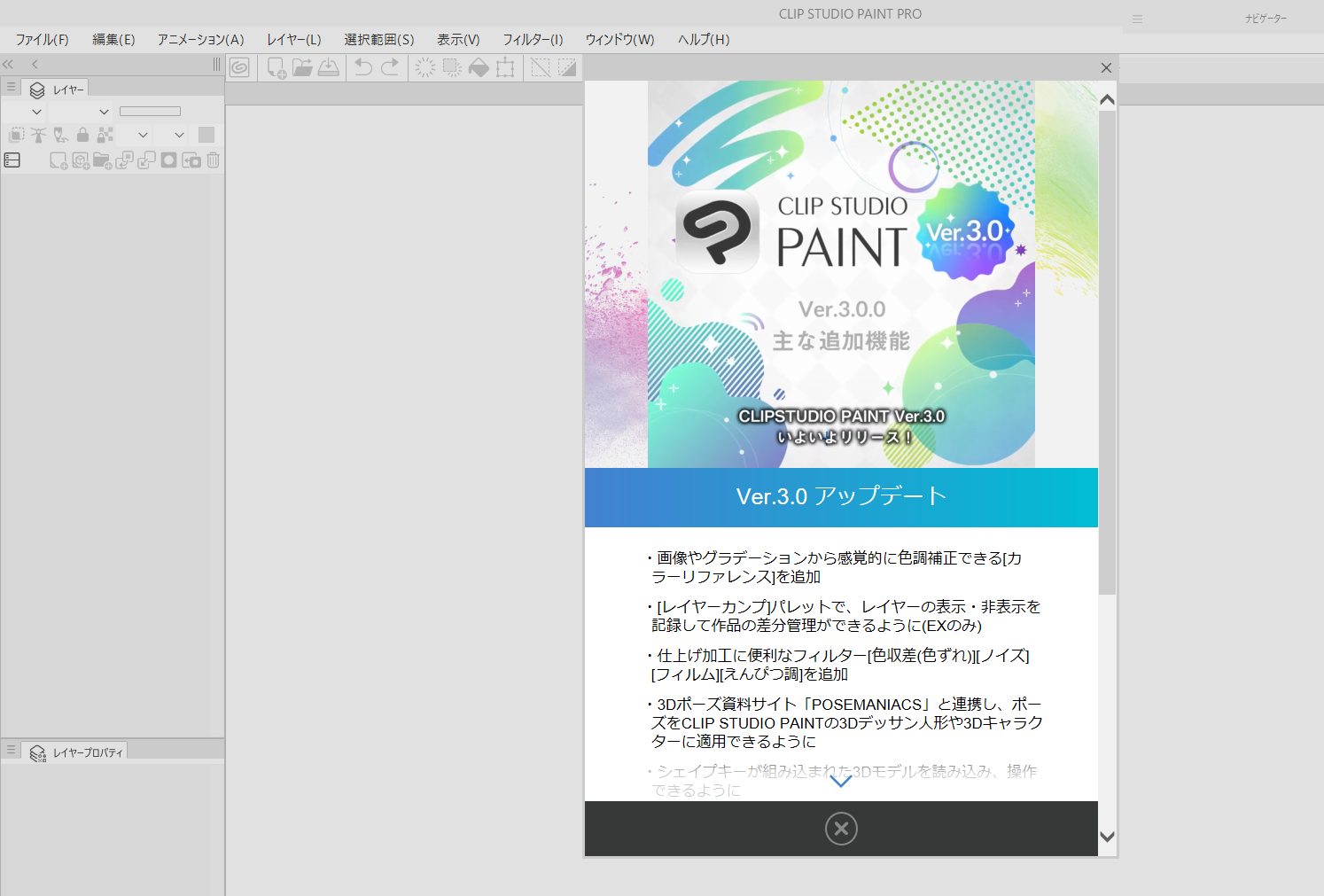Dismiss the Ver.3.0 announcement with the X button
Image resolution: width=1324 pixels, height=896 pixels.
click(x=1105, y=67)
